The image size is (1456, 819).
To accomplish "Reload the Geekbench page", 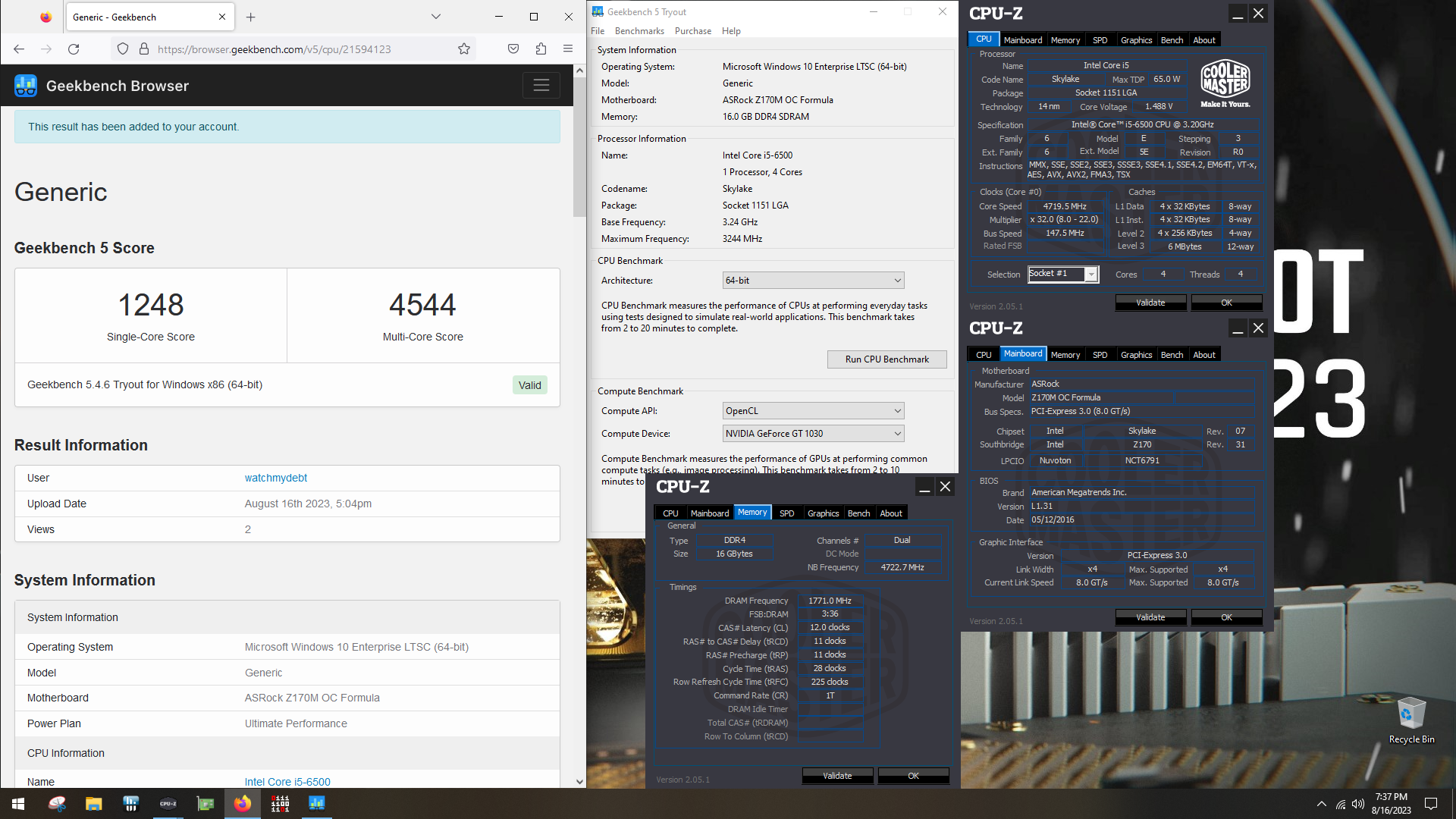I will pos(74,49).
